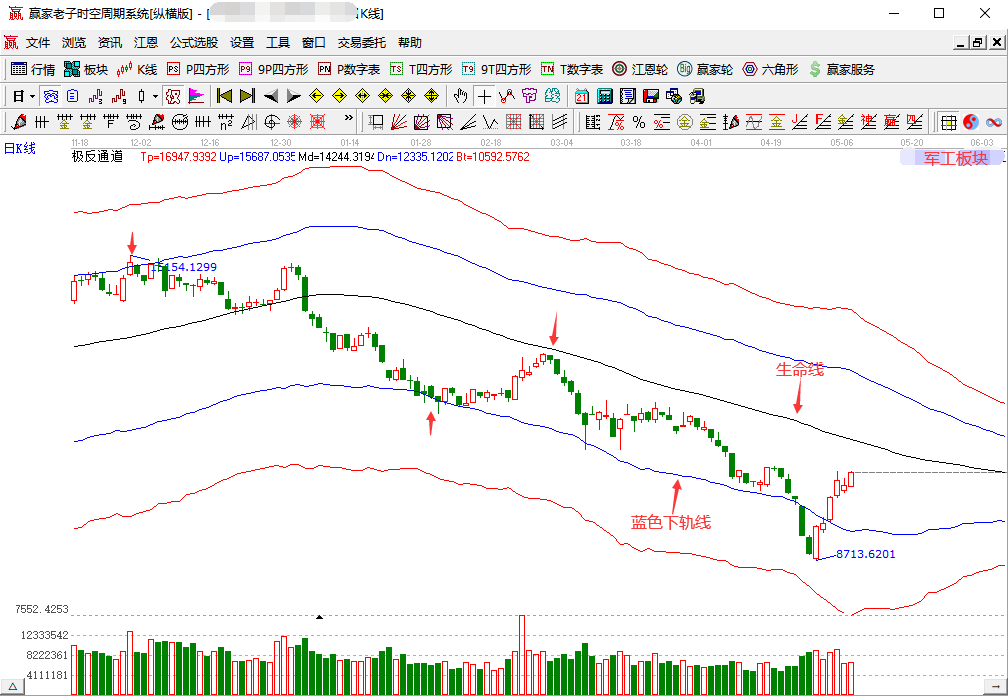
Task: Open 9P四方形 tool
Action: pyautogui.click(x=273, y=69)
